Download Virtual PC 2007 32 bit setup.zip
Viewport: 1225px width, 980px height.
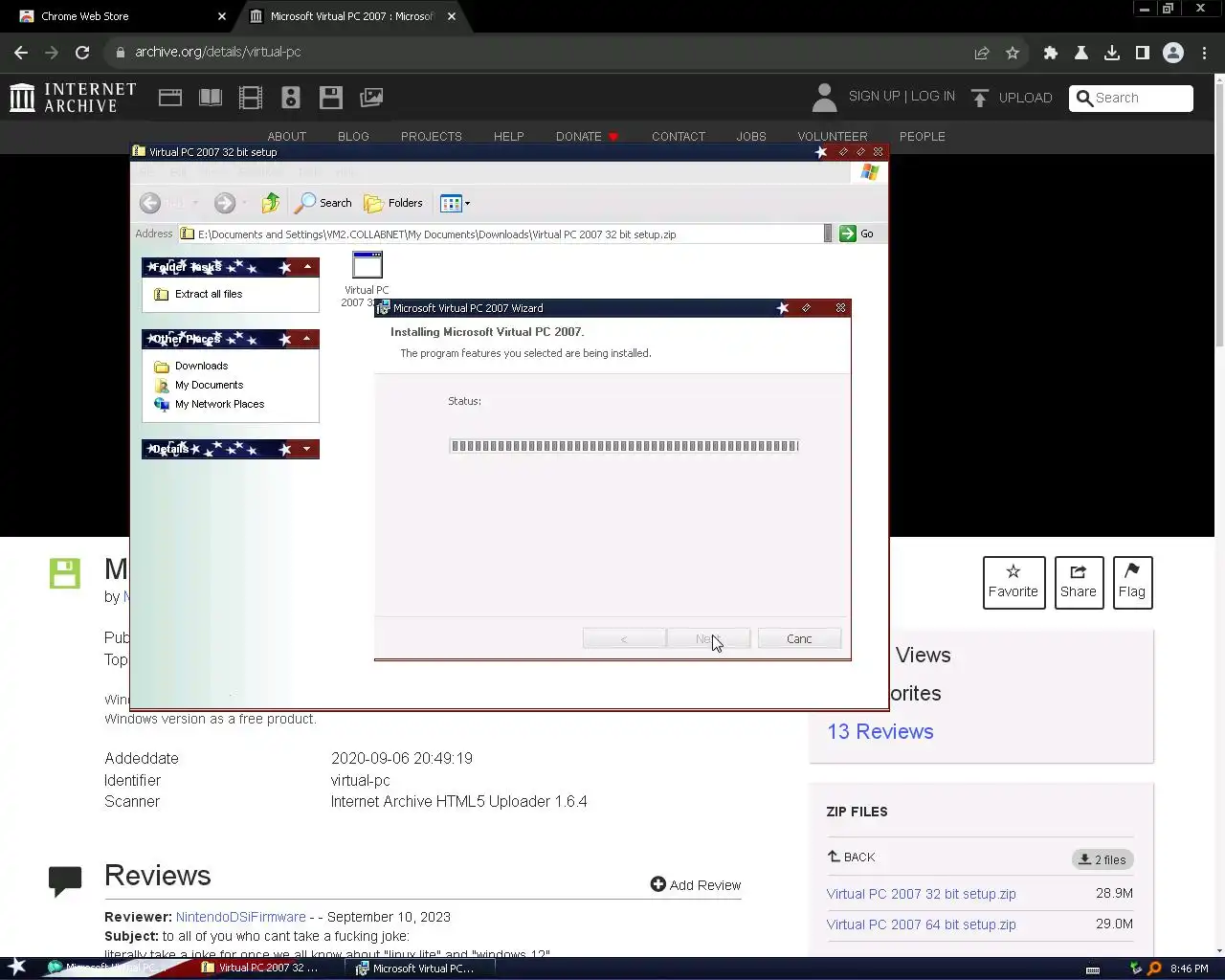tap(922, 894)
